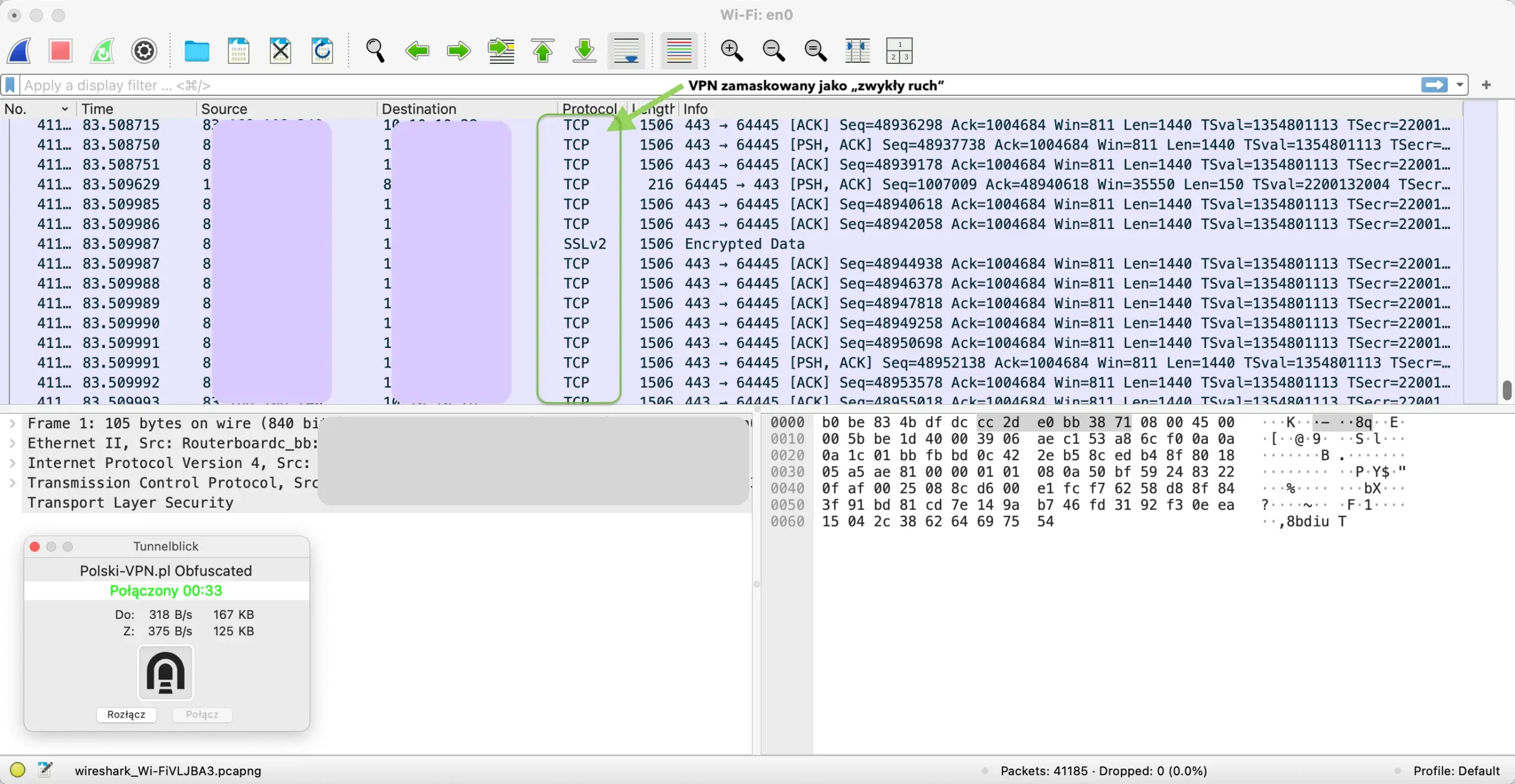Click the Tunnelblick tunnel logo icon
1515x784 pixels.
point(166,673)
